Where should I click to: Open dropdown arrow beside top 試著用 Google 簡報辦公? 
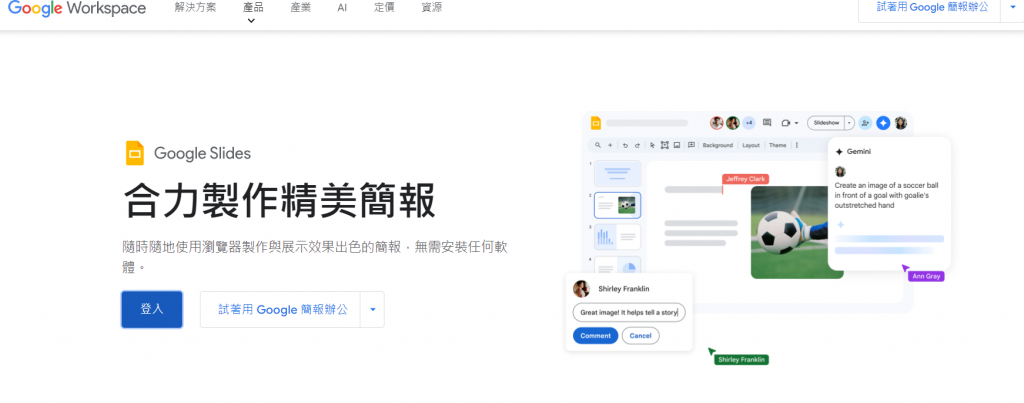click(1012, 8)
